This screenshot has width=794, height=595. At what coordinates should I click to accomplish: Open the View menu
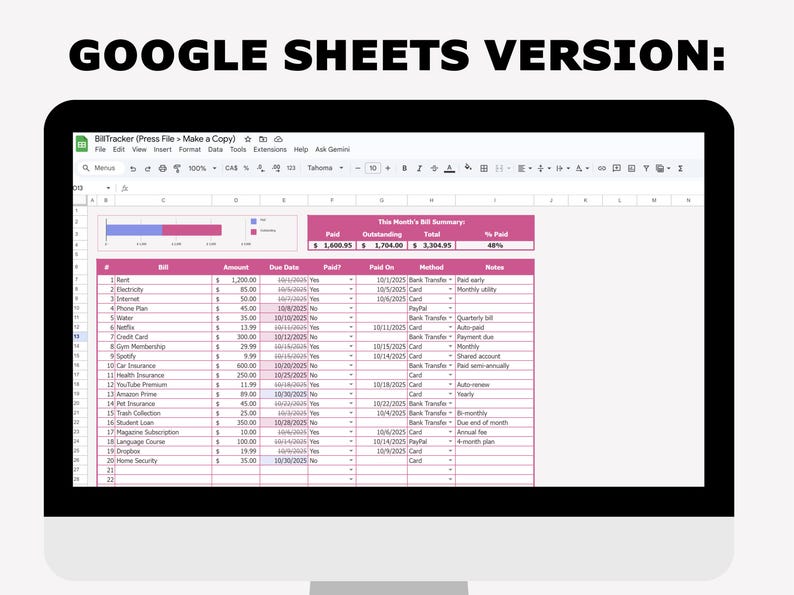(x=139, y=149)
